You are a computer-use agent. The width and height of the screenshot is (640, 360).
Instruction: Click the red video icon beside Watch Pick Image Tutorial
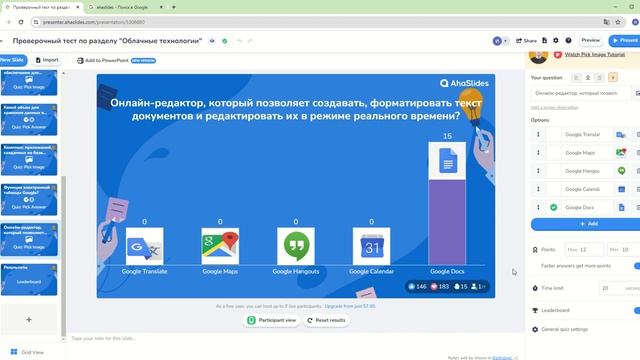[558, 54]
